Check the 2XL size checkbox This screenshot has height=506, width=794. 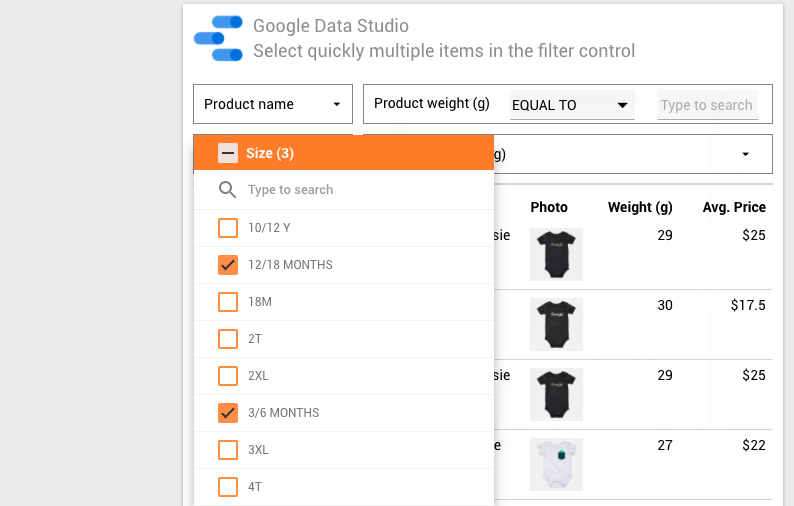coord(228,376)
